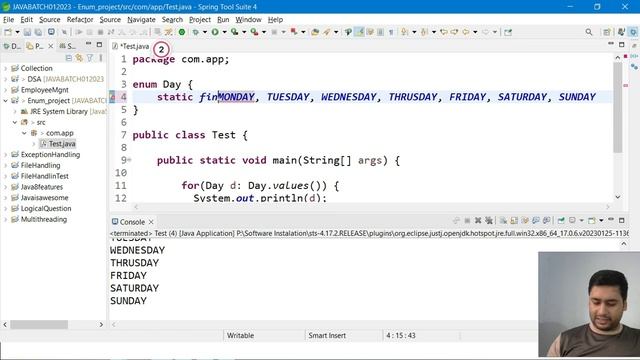Click Clear Console icon
Screen dimensions: 640x360
click(x=503, y=220)
